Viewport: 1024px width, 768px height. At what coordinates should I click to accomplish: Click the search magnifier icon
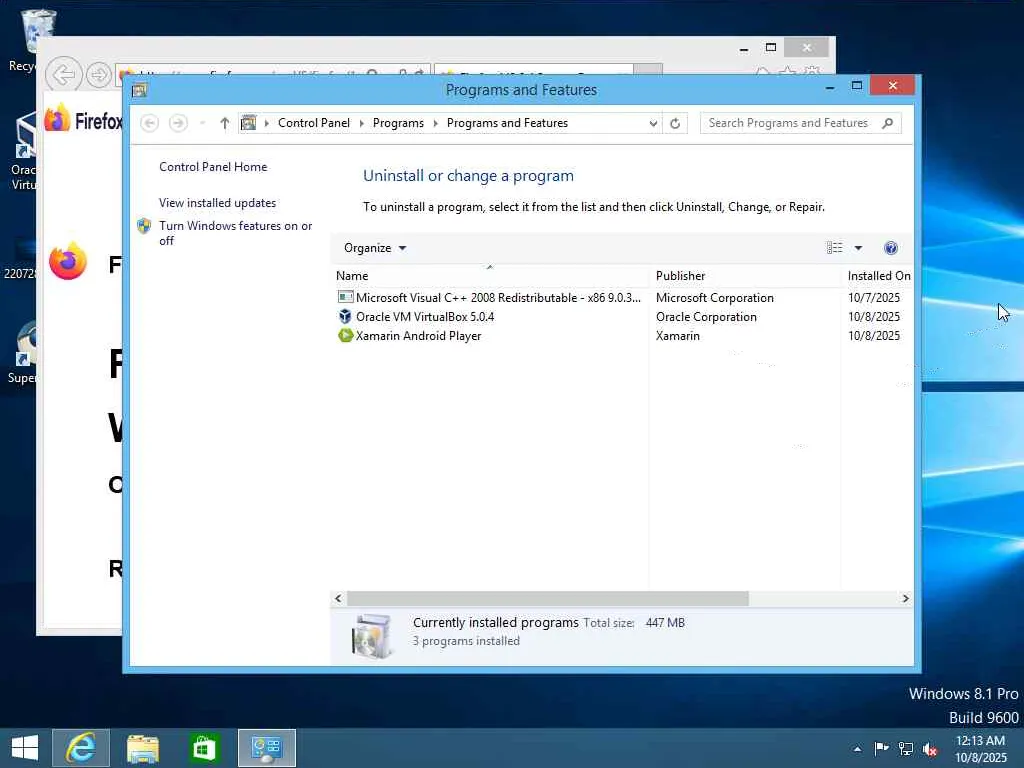pyautogui.click(x=888, y=123)
